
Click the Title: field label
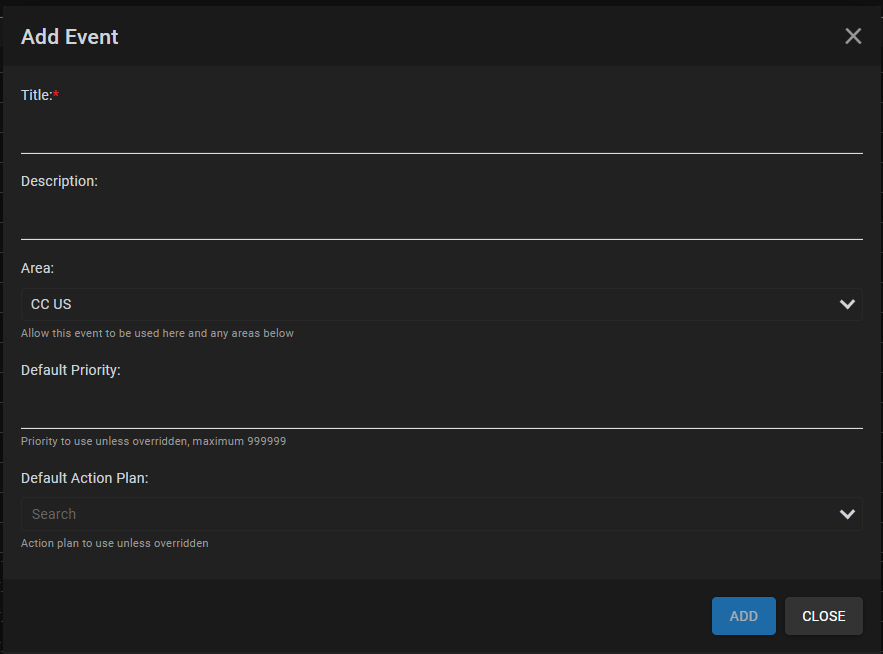coord(37,95)
